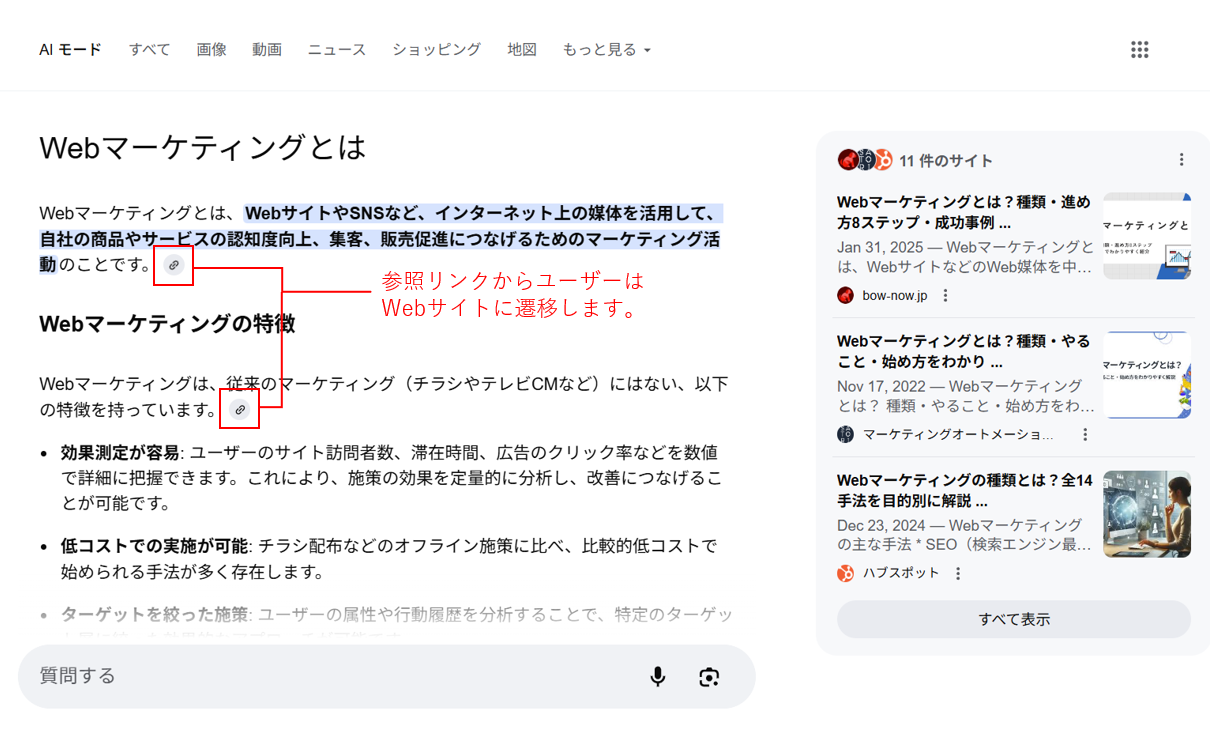Click the Jan 31, 2025 snippet text
The height and width of the screenshot is (739, 1231).
click(x=966, y=257)
